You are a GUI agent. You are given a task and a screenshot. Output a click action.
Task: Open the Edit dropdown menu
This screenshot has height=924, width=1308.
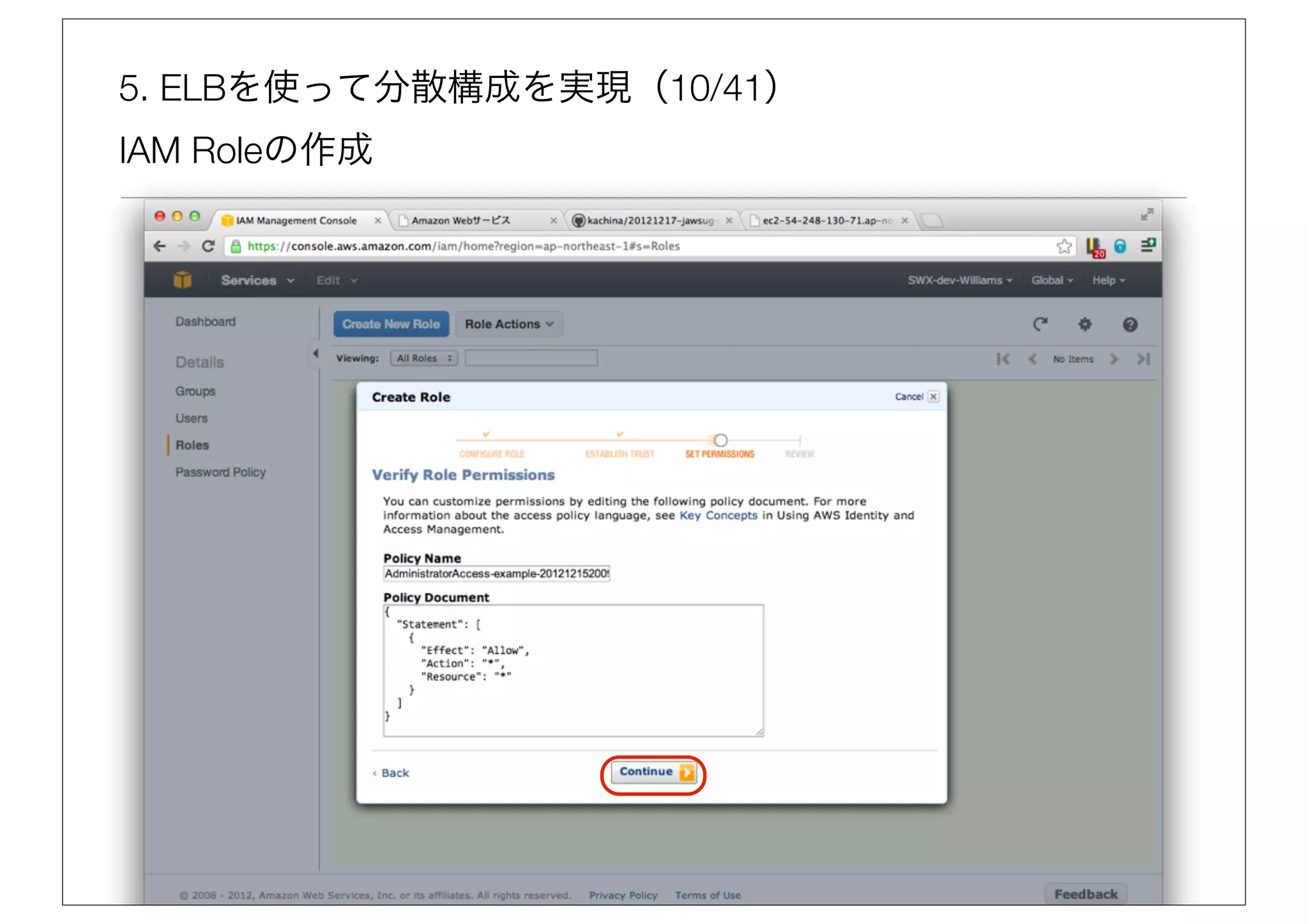337,280
